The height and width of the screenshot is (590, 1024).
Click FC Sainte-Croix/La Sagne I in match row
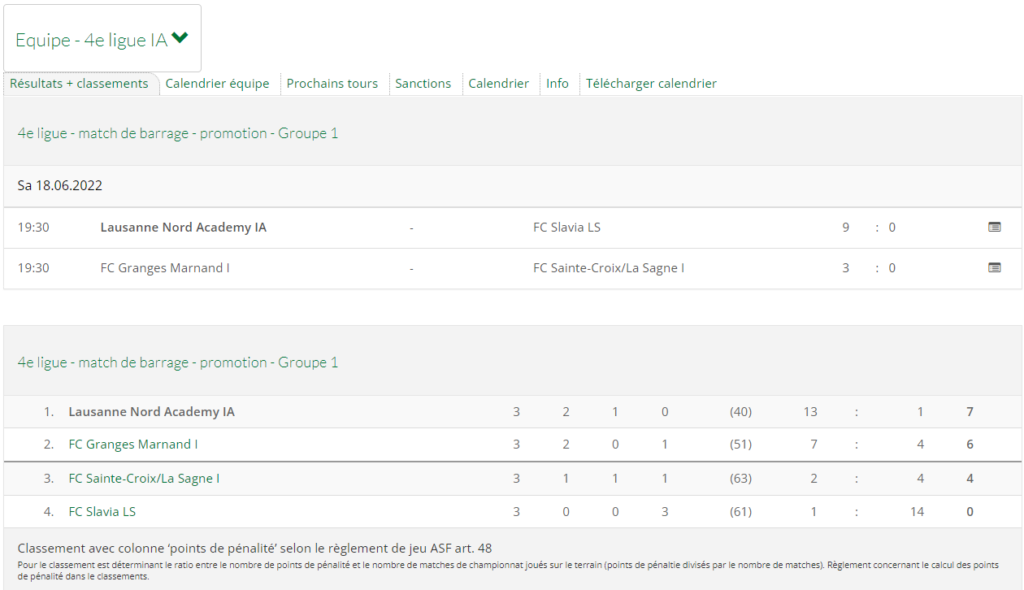[609, 268]
